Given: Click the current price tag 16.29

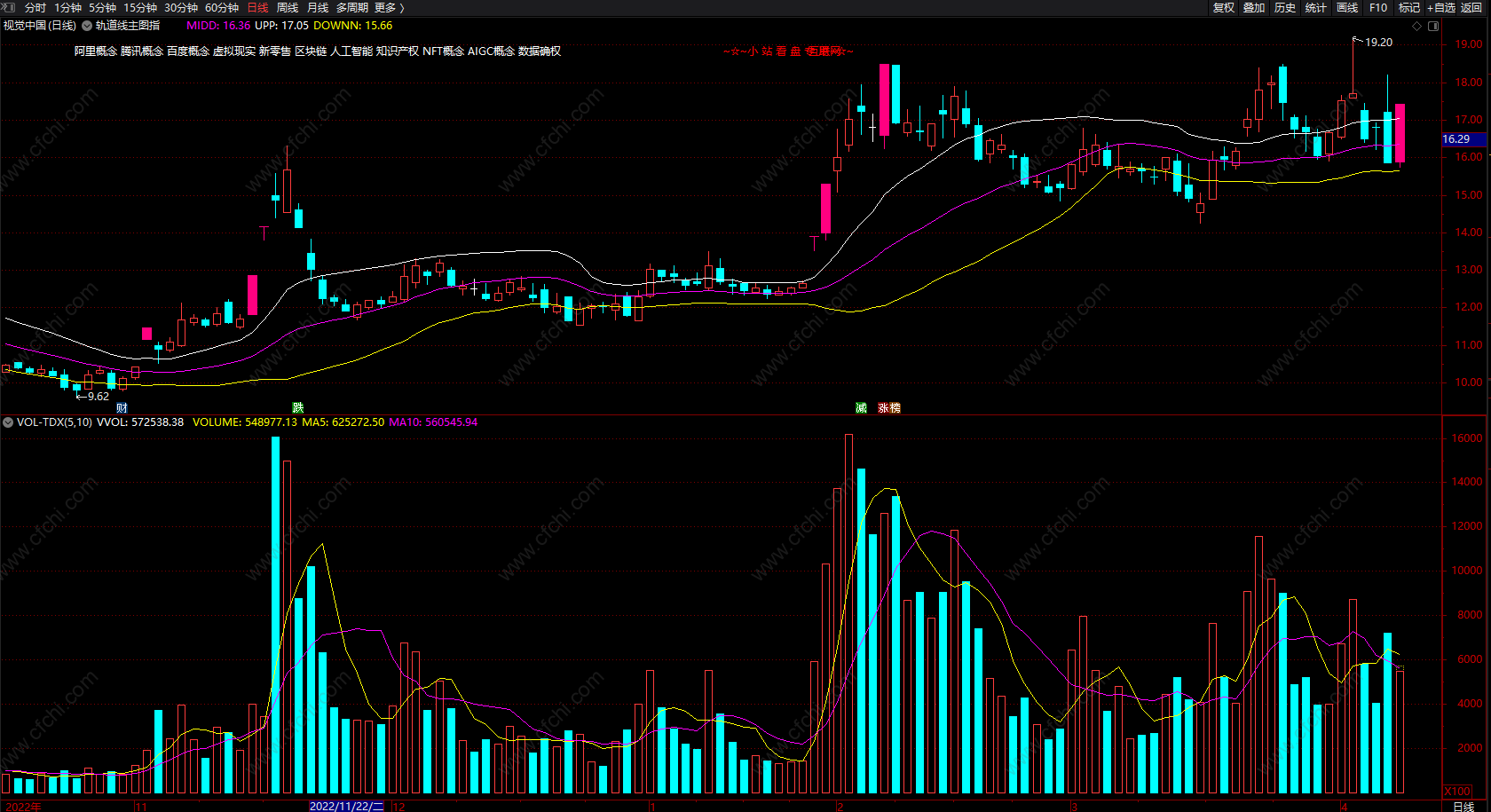Looking at the screenshot, I should (x=1464, y=139).
